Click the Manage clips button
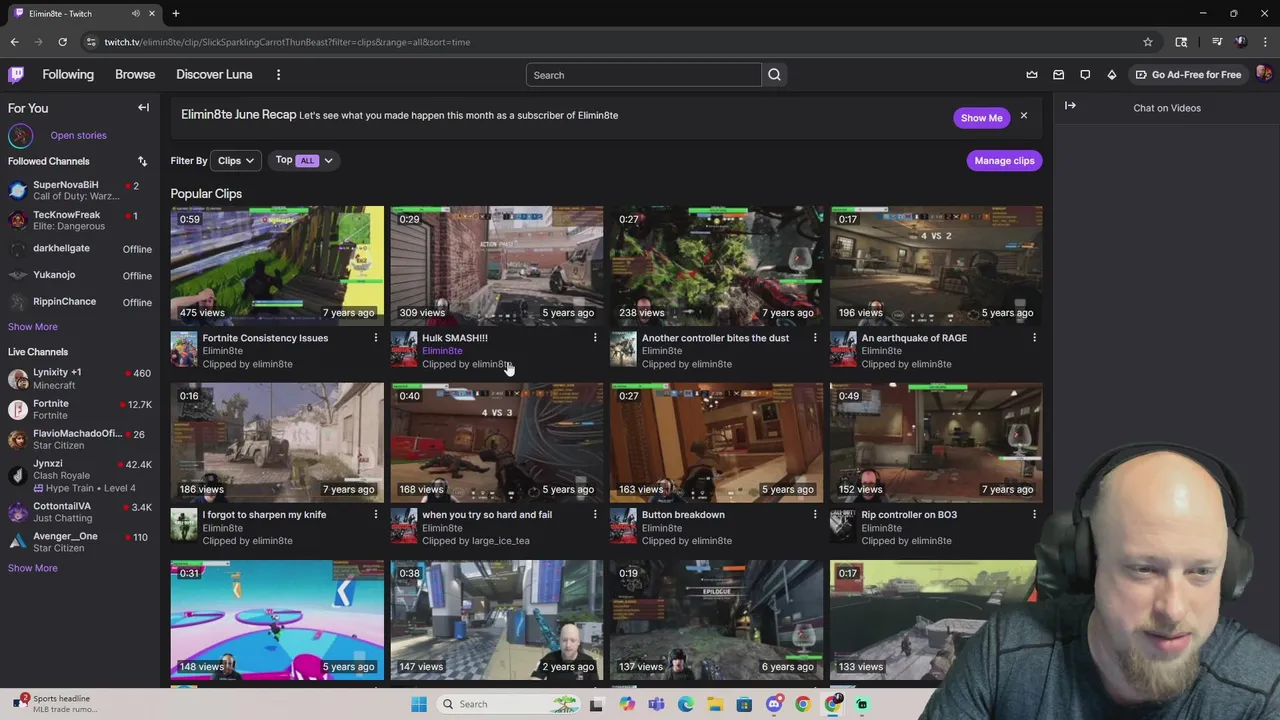The image size is (1280, 720). coord(1004,160)
